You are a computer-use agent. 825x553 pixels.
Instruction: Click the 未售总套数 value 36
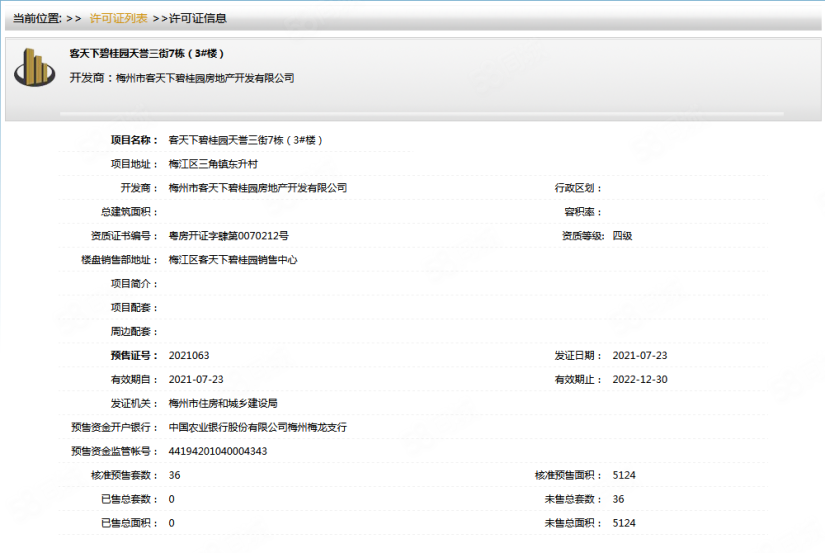(x=619, y=499)
